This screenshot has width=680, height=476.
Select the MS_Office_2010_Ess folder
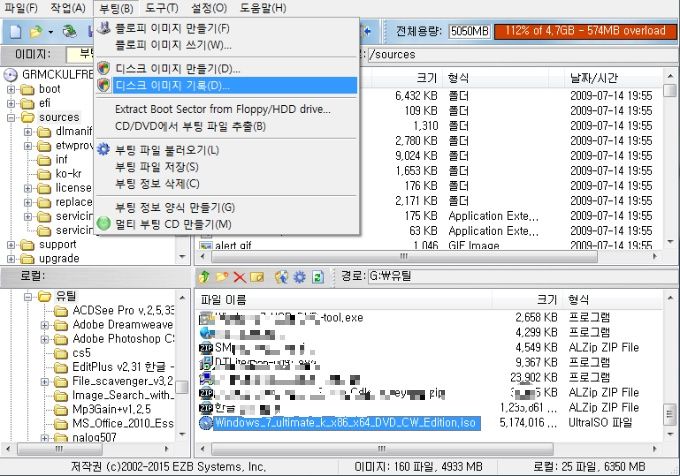[x=123, y=424]
